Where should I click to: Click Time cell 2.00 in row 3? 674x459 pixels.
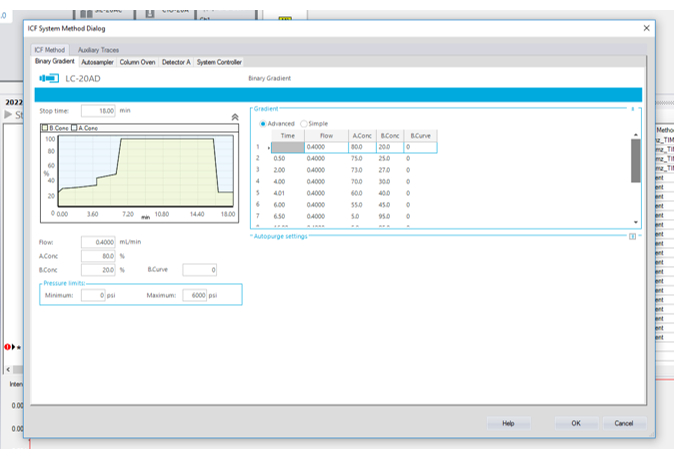point(288,170)
